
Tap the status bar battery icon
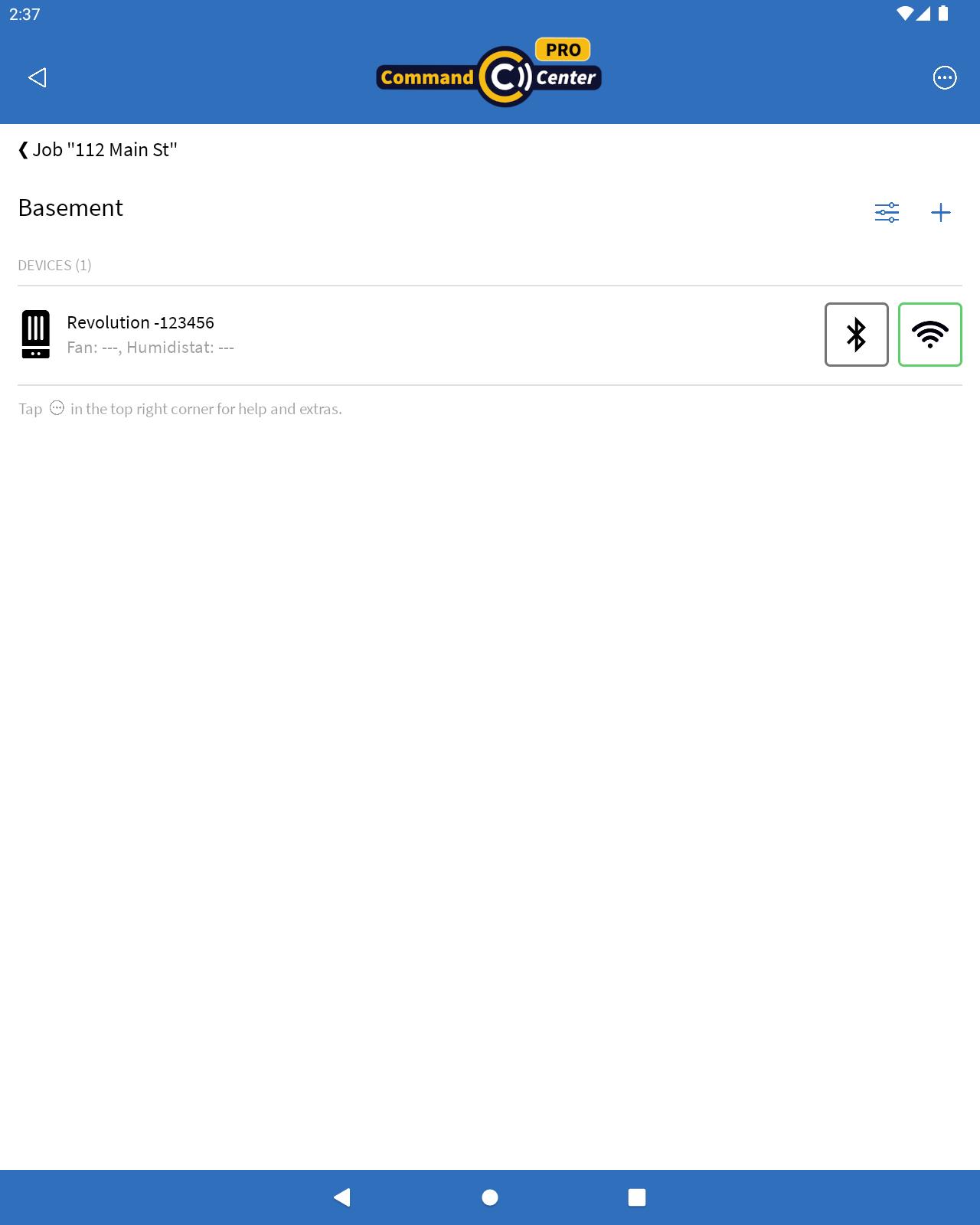(944, 14)
